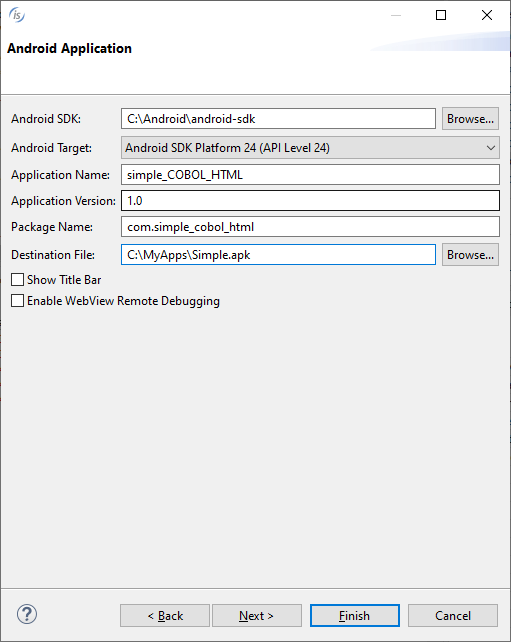Maximize the Android Application dialog window
This screenshot has width=511, height=642.
click(x=441, y=15)
